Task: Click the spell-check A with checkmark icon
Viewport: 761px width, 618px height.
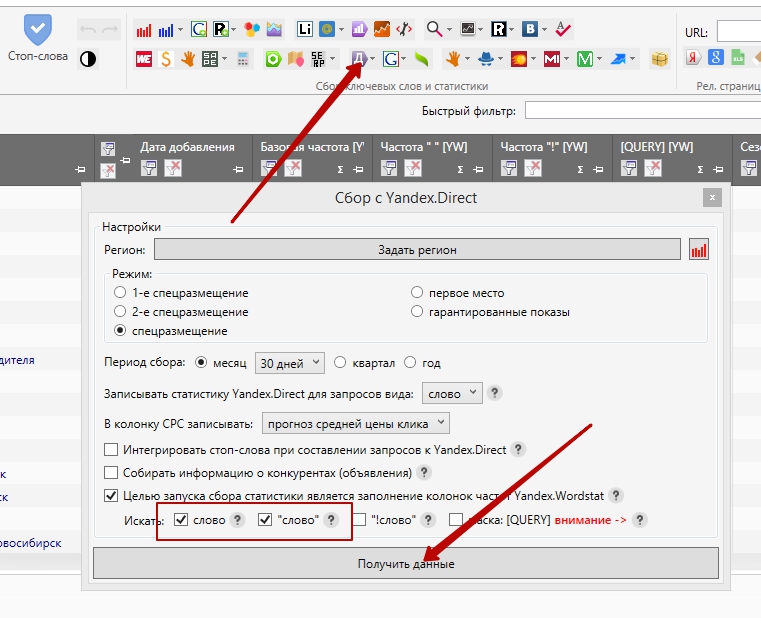Action: [x=563, y=30]
